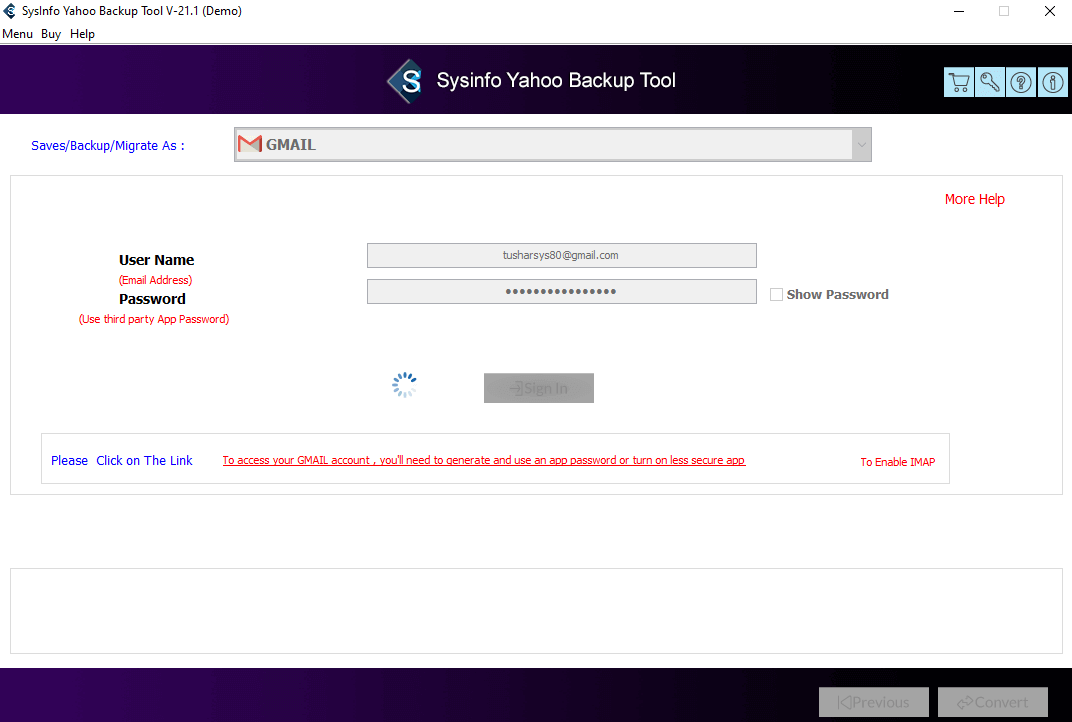Click the loading spinner beside Sign In
This screenshot has width=1072, height=722.
pyautogui.click(x=404, y=385)
